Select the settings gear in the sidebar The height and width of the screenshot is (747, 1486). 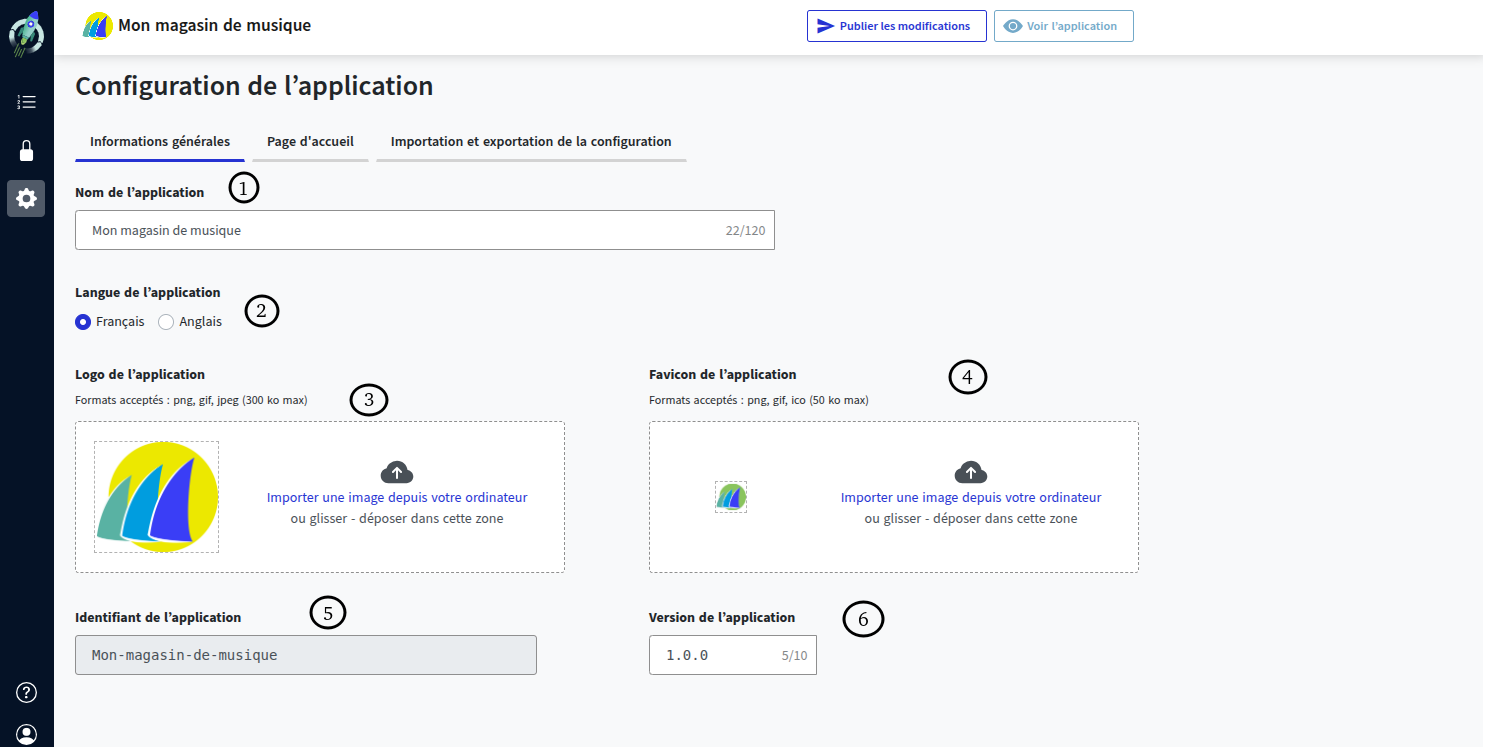point(26,198)
